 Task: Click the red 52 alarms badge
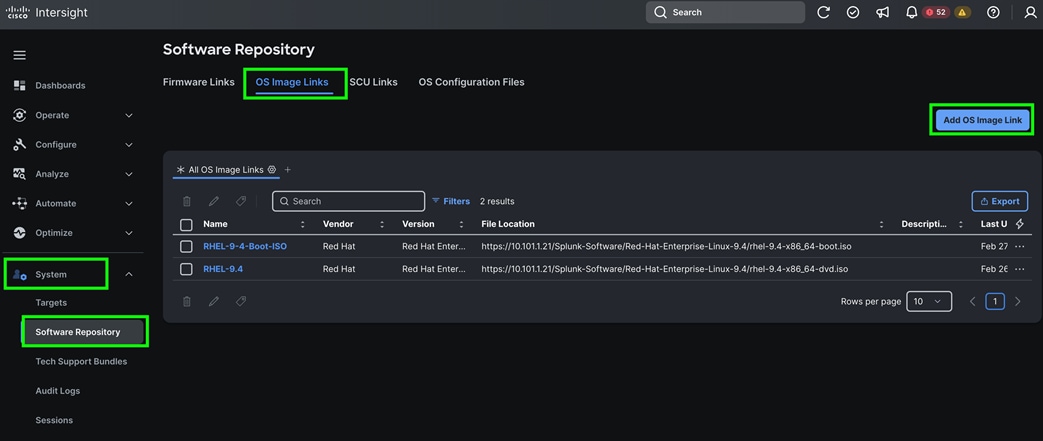click(x=936, y=13)
